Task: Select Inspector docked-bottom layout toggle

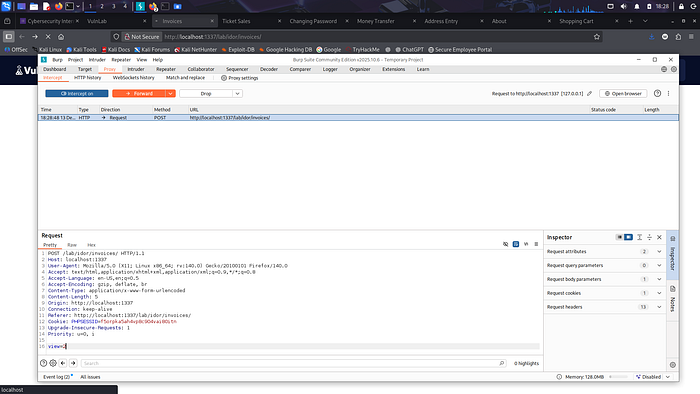Action: 619,237
